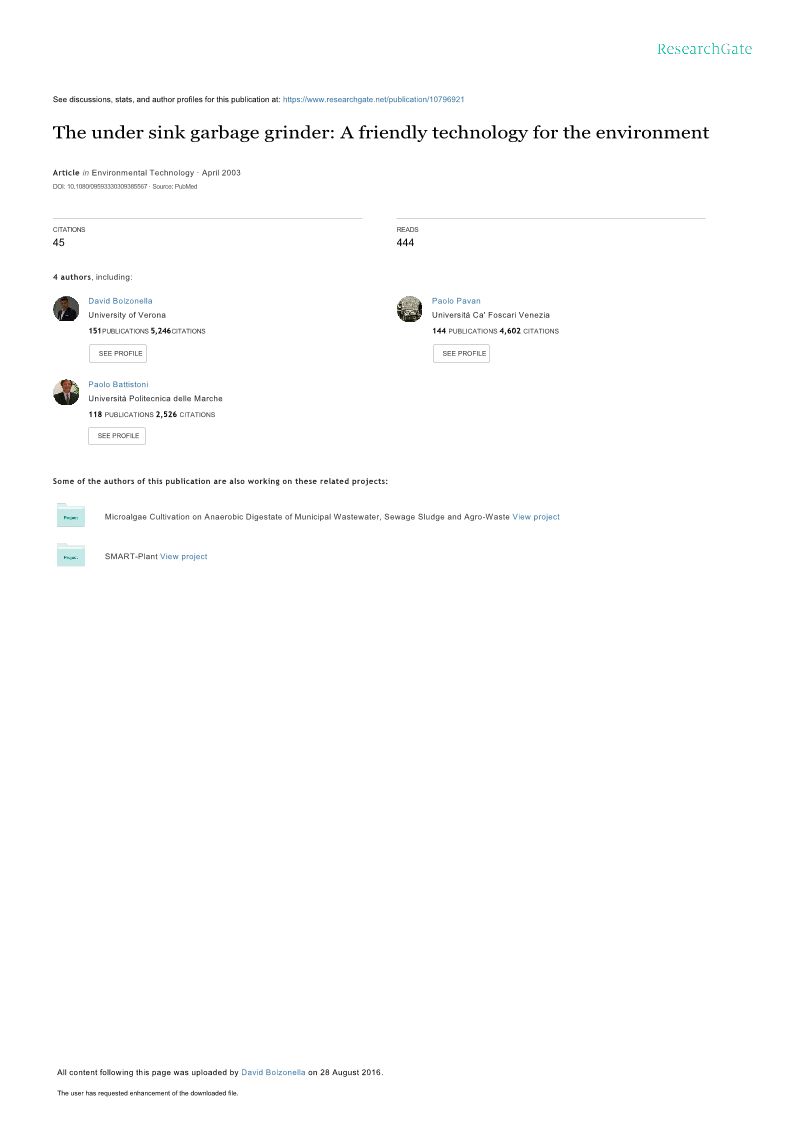
Task: Click the ResearchGate logo
Action: click(704, 49)
